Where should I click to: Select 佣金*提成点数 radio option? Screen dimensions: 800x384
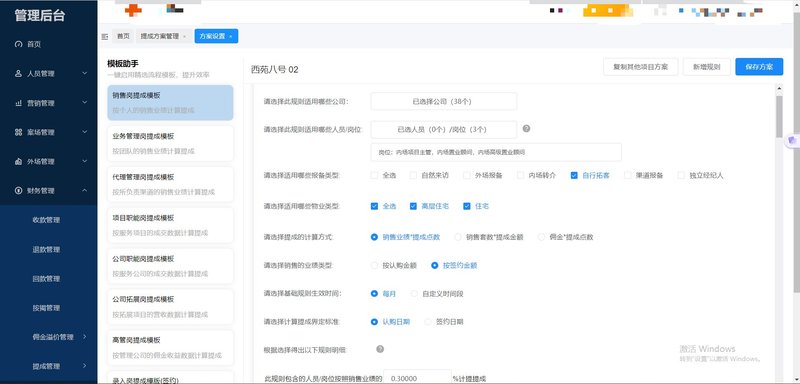(541, 237)
